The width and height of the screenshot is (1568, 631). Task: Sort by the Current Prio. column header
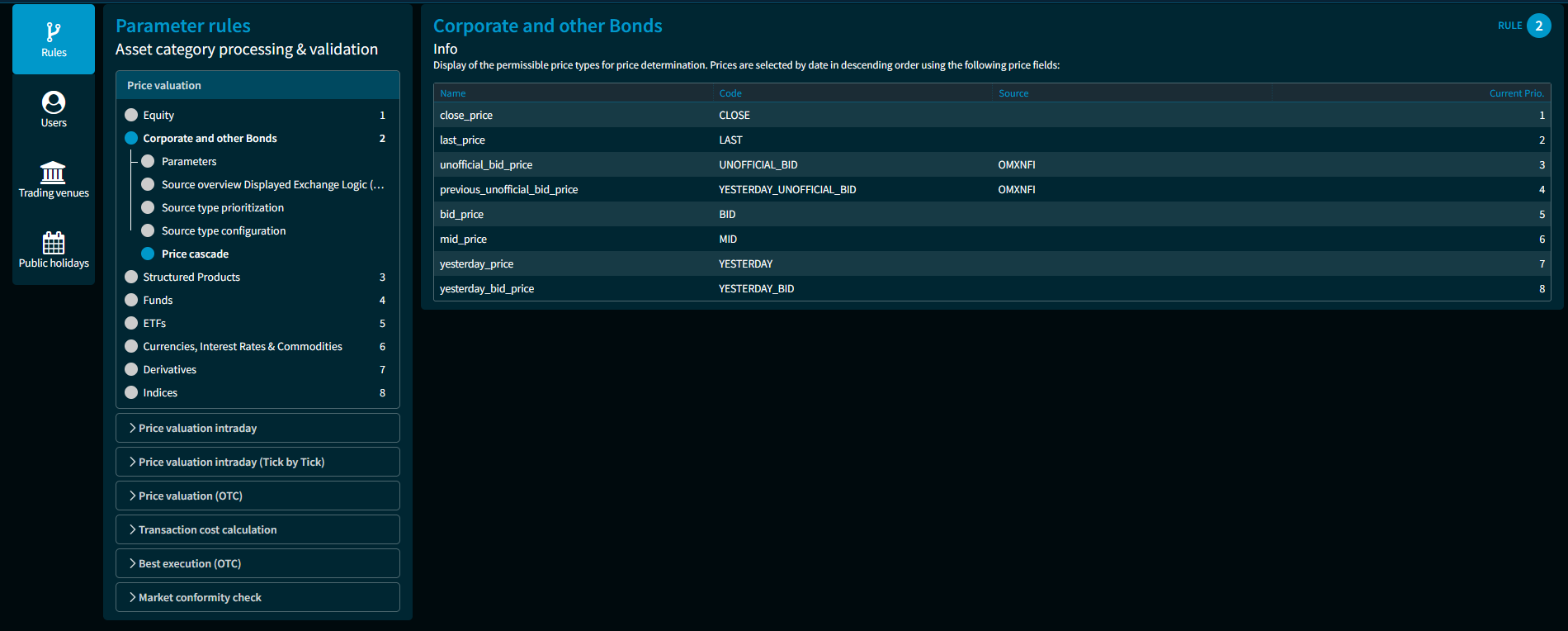coord(1517,93)
